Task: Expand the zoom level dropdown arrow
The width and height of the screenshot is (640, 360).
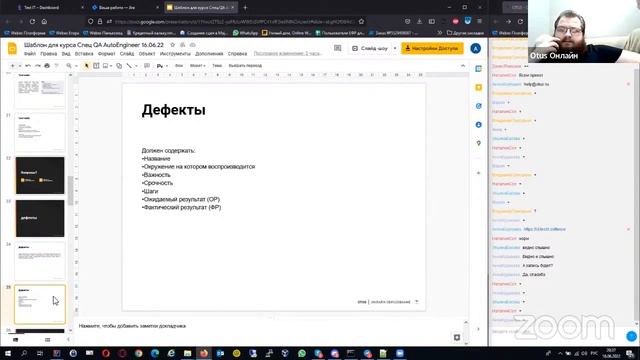Action: point(76,66)
